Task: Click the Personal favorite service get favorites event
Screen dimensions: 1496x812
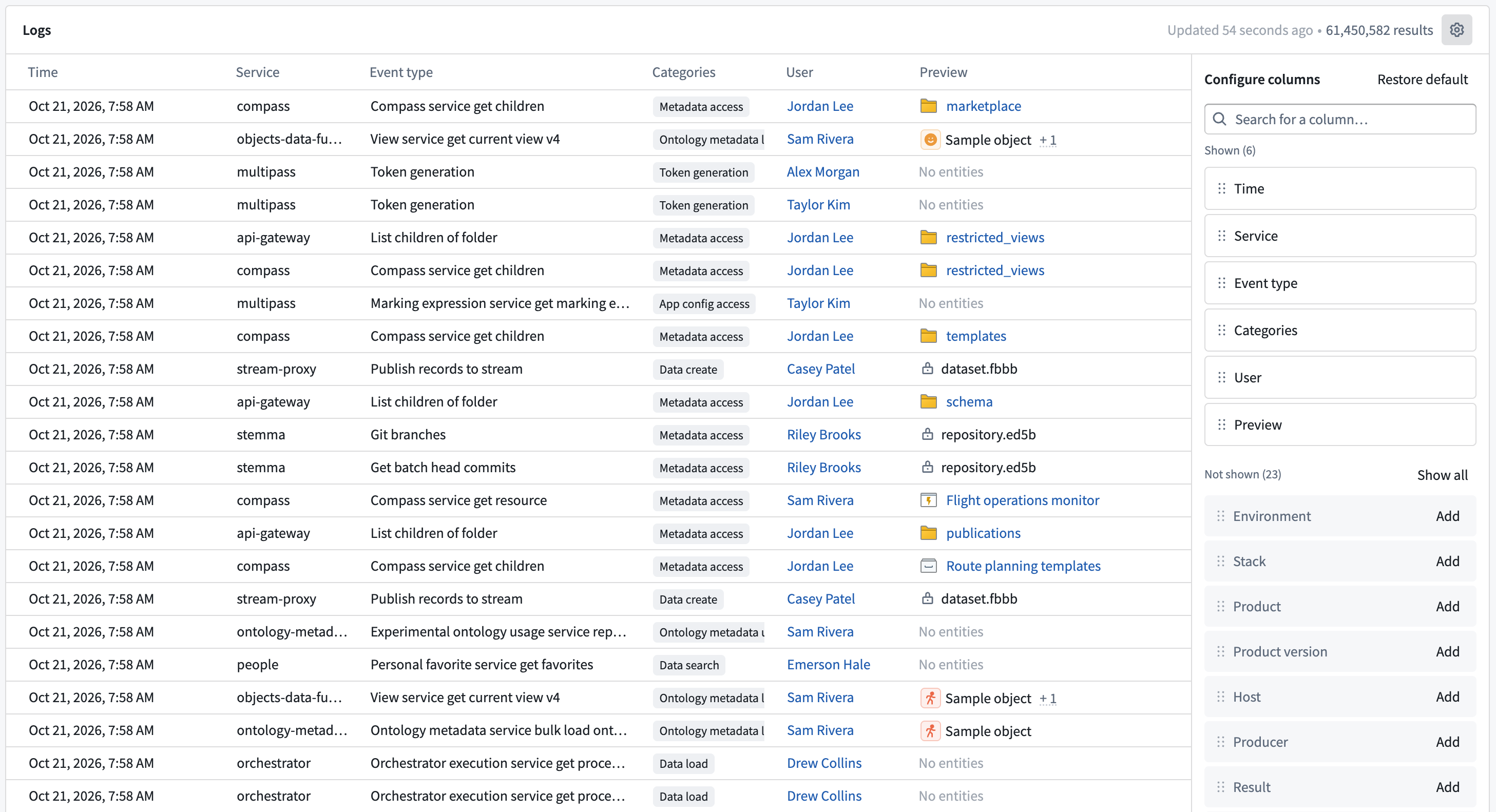Action: 482,665
